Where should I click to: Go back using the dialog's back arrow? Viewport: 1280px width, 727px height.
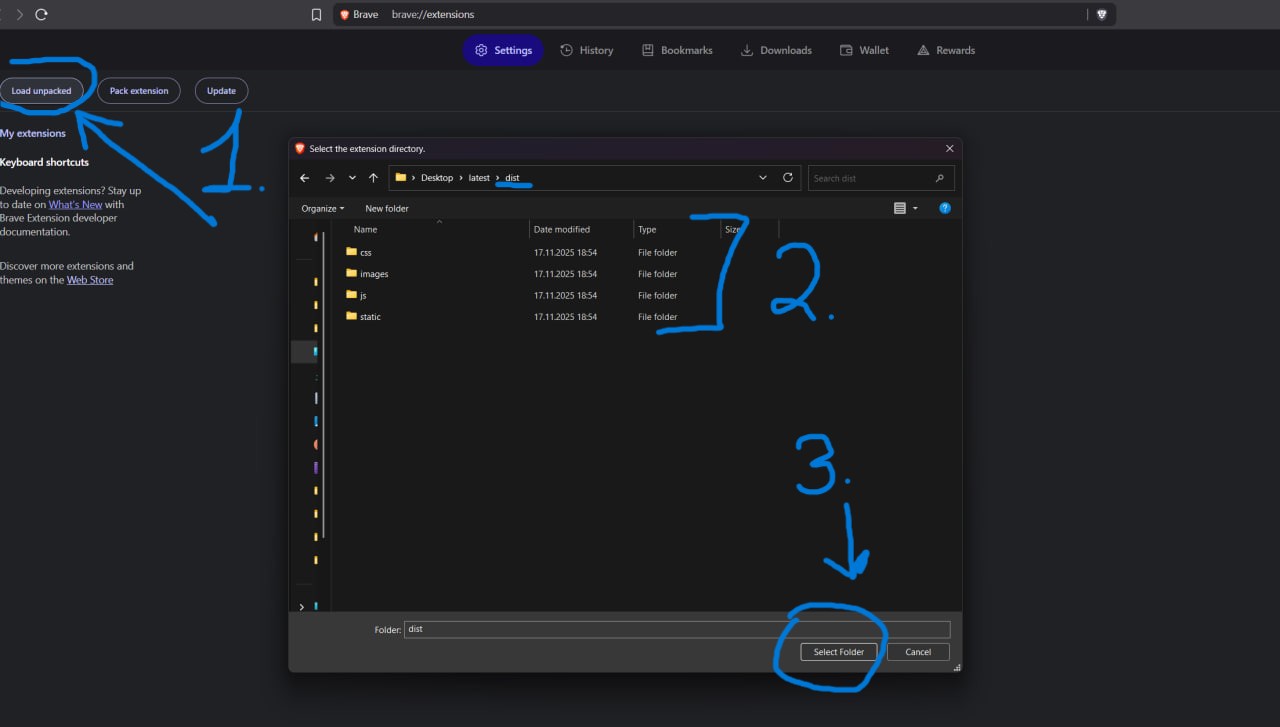click(x=305, y=178)
